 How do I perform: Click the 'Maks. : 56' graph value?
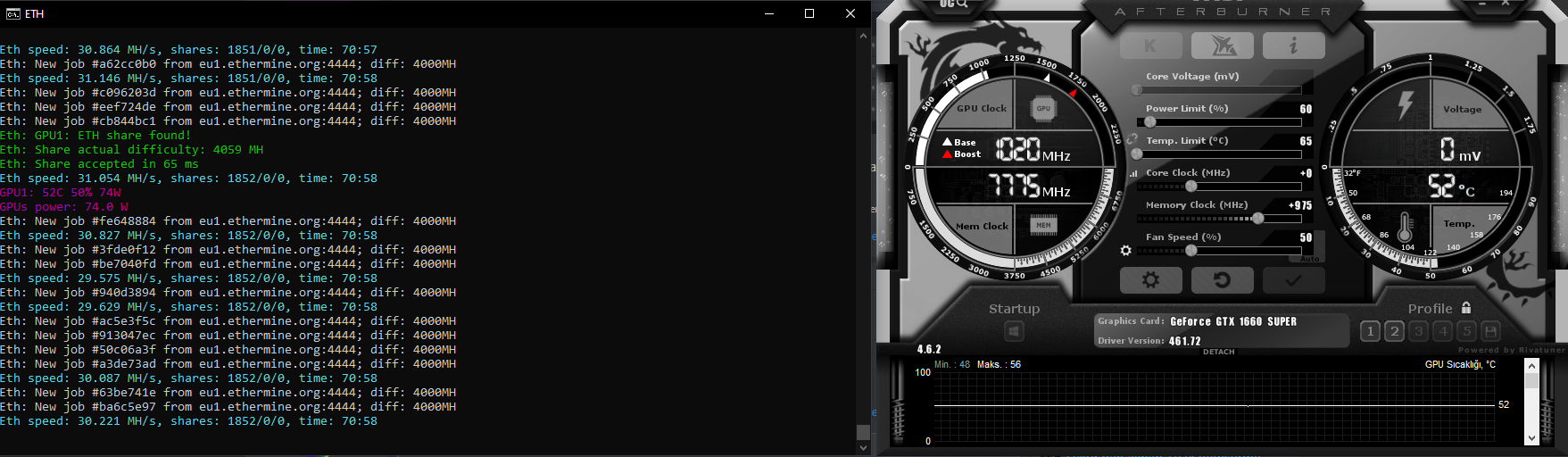click(999, 364)
